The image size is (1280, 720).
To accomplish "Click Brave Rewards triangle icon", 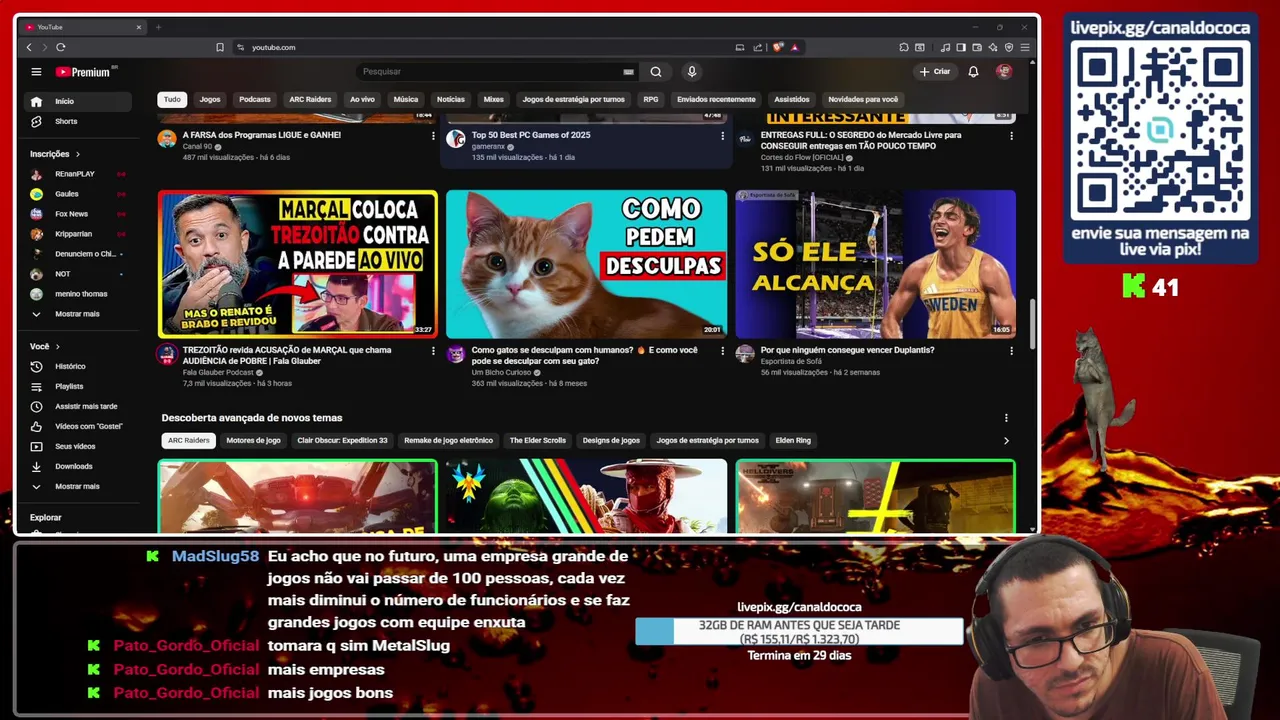I will coord(794,47).
